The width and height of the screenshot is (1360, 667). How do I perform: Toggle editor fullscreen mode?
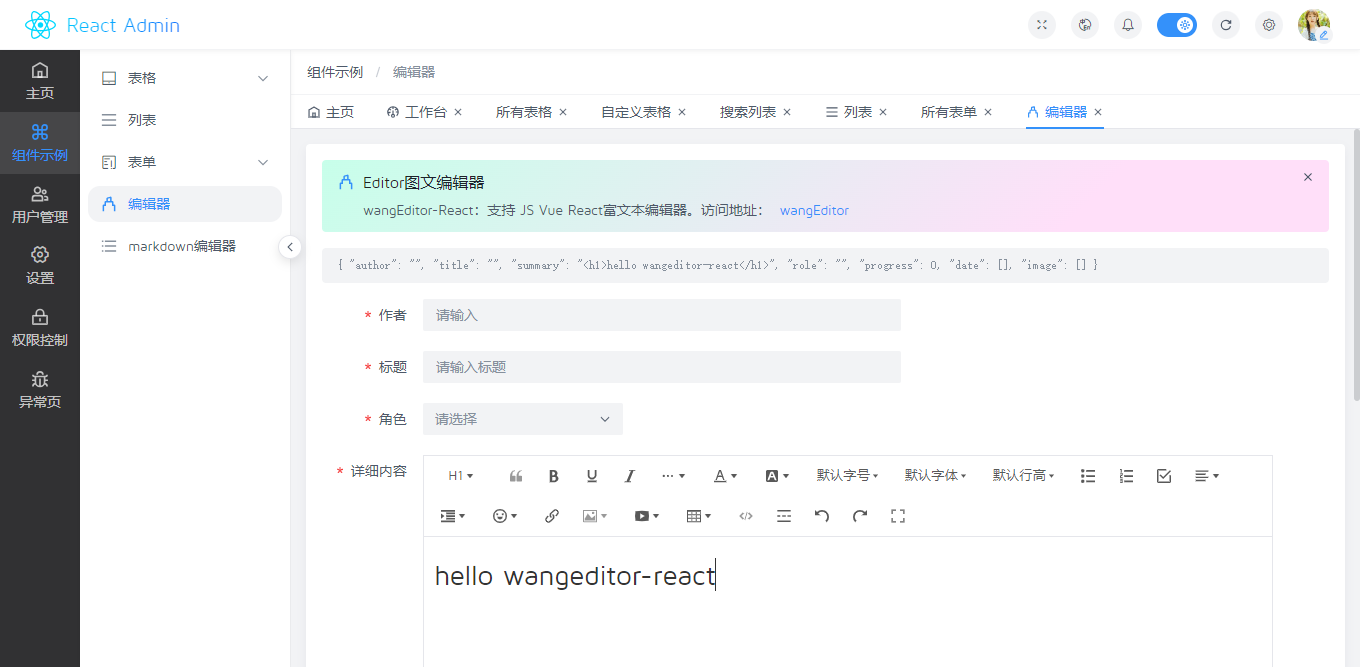[x=897, y=516]
